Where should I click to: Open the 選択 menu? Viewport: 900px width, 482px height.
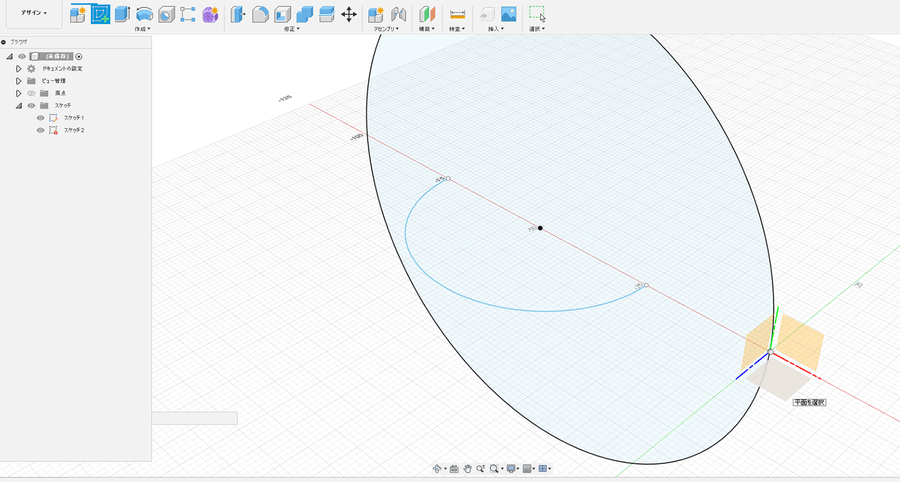coord(537,29)
